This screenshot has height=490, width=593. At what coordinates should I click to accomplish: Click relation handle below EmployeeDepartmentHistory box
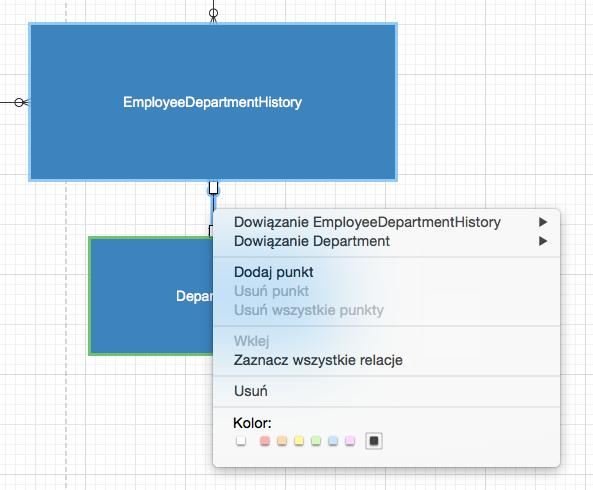tap(213, 188)
